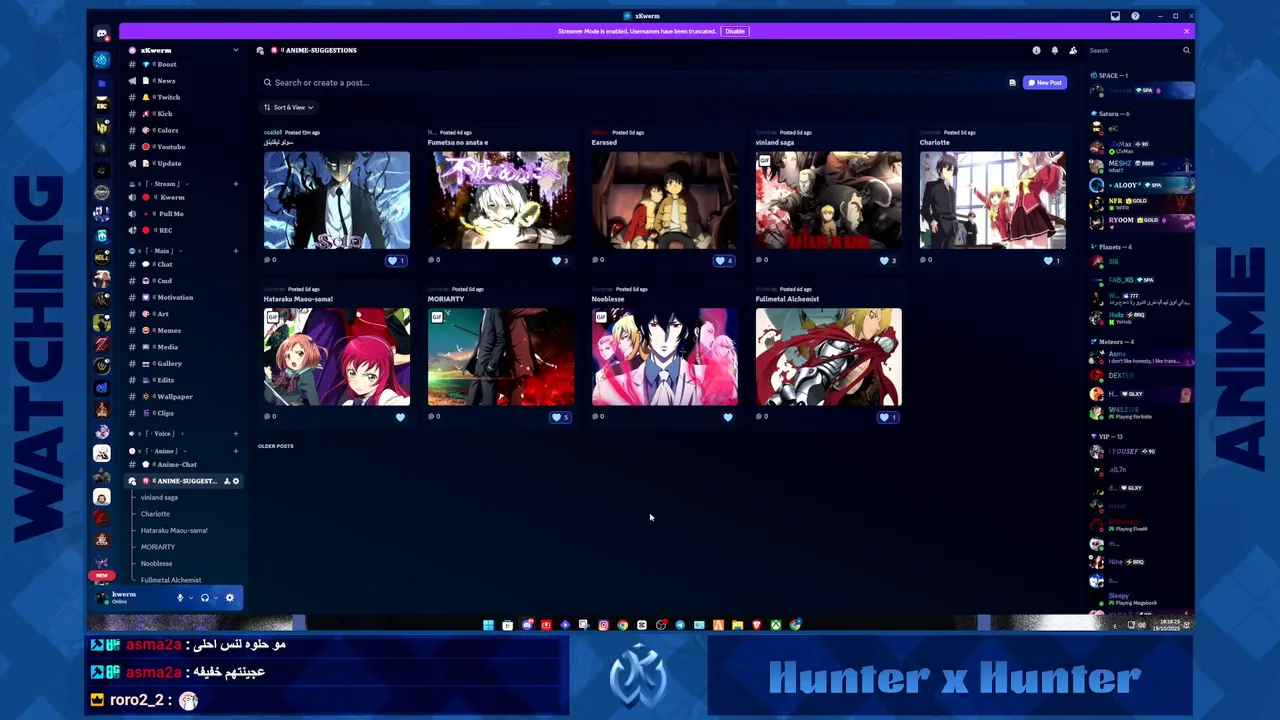This screenshot has width=1280, height=720.
Task: Like the Fumetsu no anata e post
Action: (560, 260)
